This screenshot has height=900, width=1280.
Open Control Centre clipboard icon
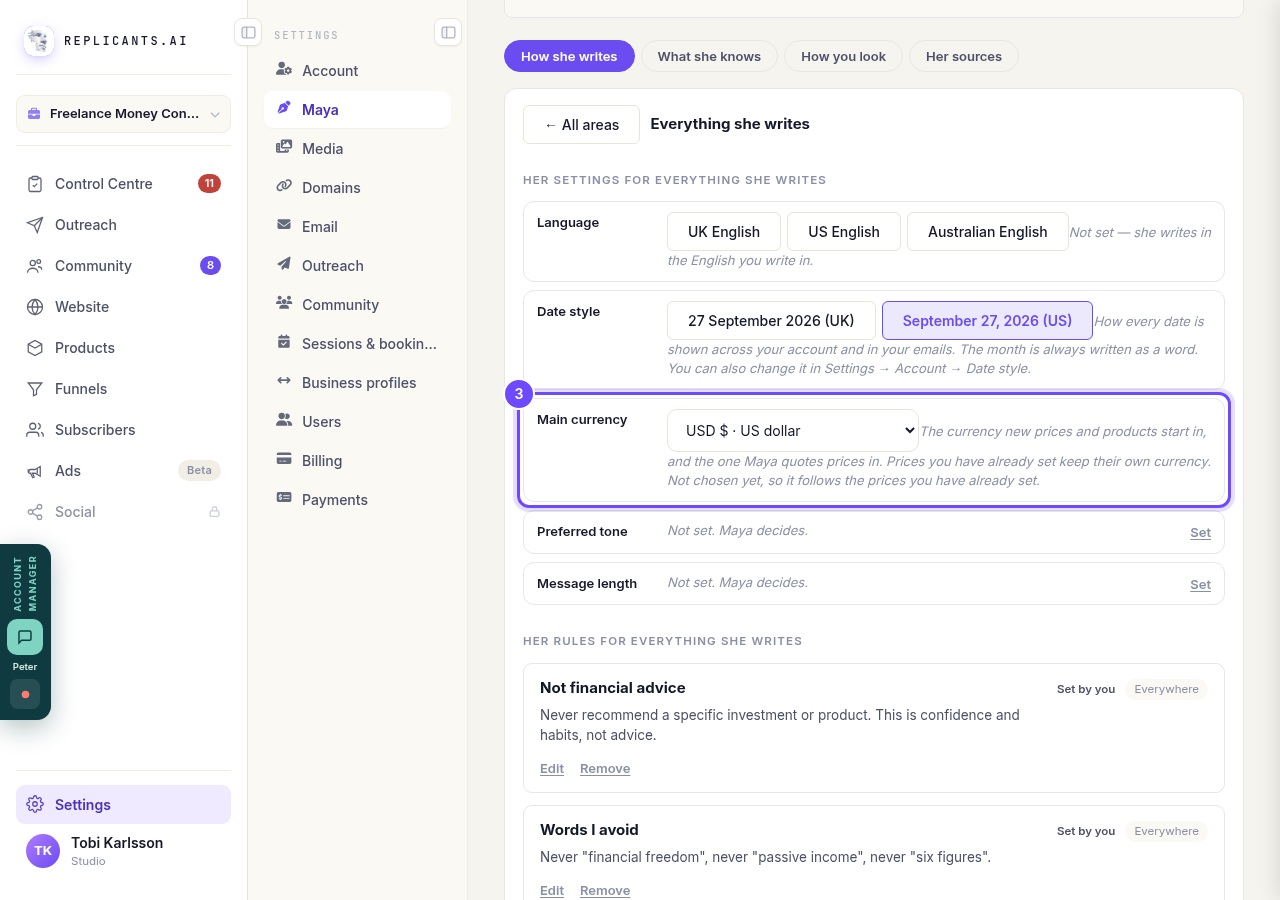35,184
